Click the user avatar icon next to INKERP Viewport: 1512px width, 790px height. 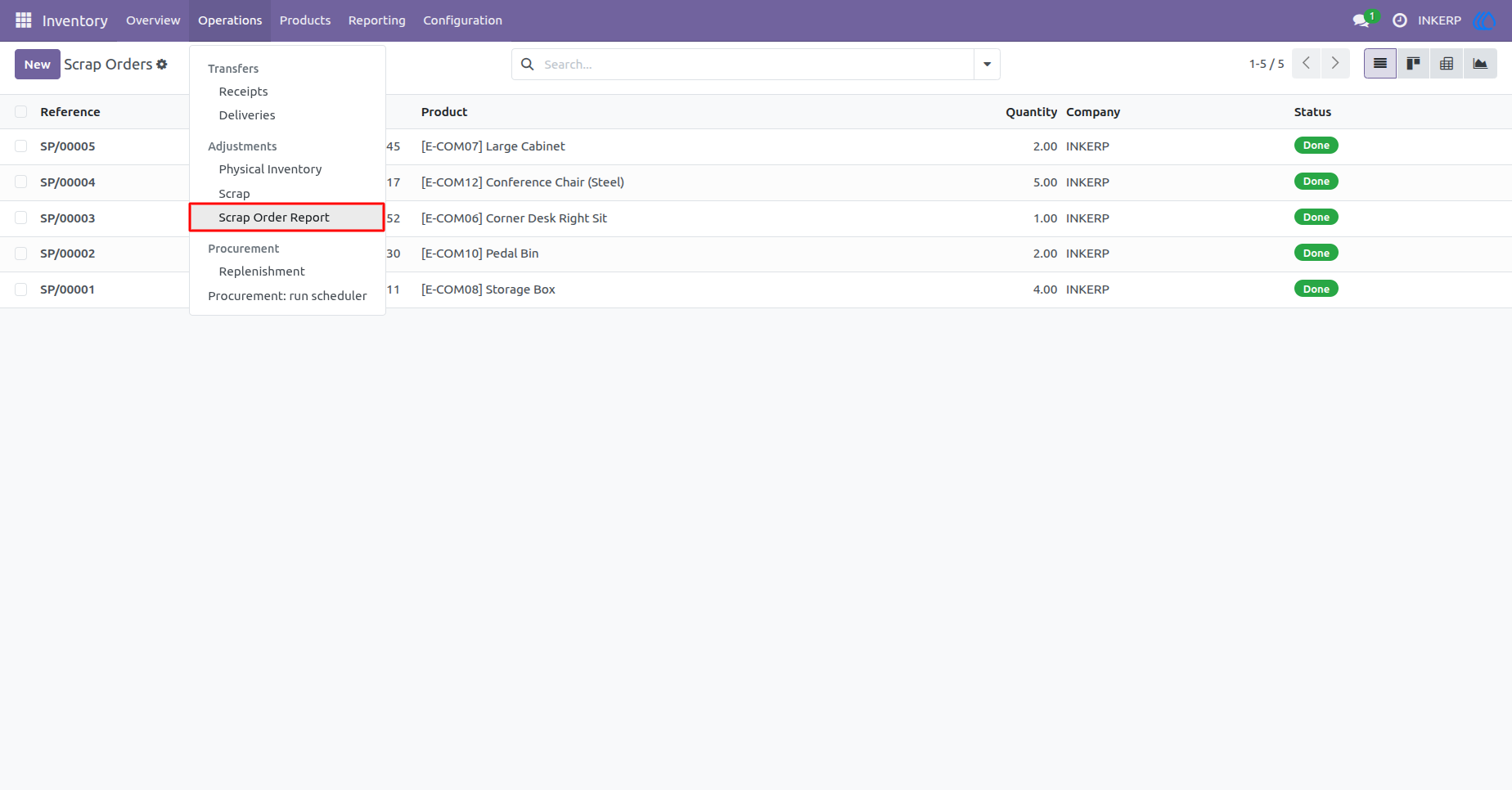tap(1483, 20)
